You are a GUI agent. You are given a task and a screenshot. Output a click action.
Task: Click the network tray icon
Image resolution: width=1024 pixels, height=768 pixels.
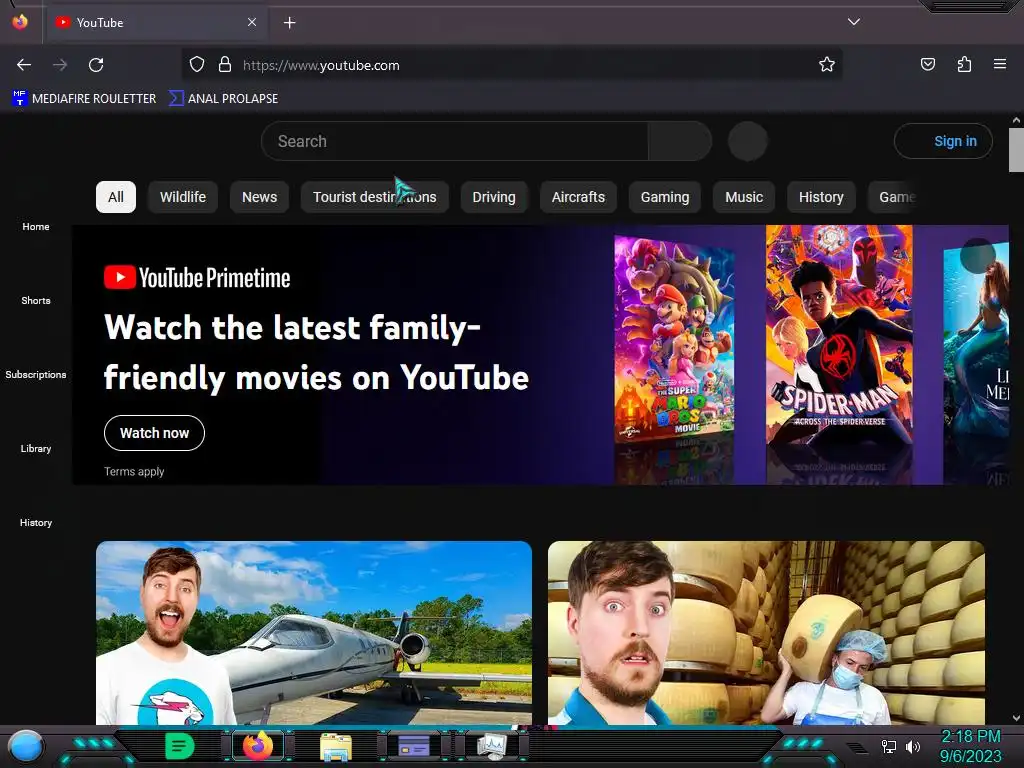(889, 746)
